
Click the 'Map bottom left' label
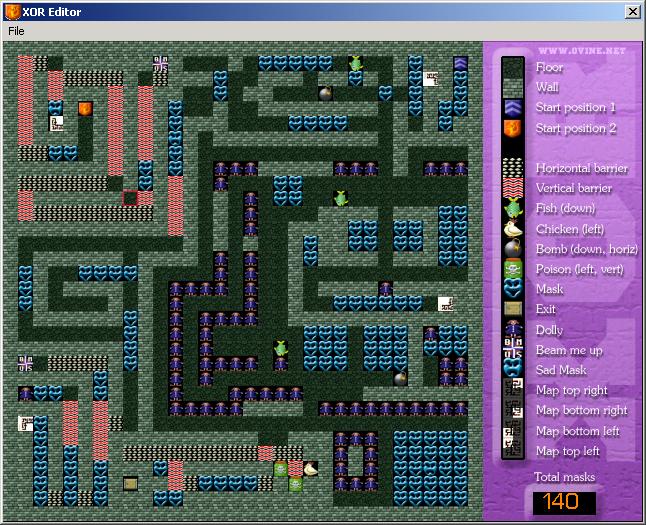click(x=577, y=431)
